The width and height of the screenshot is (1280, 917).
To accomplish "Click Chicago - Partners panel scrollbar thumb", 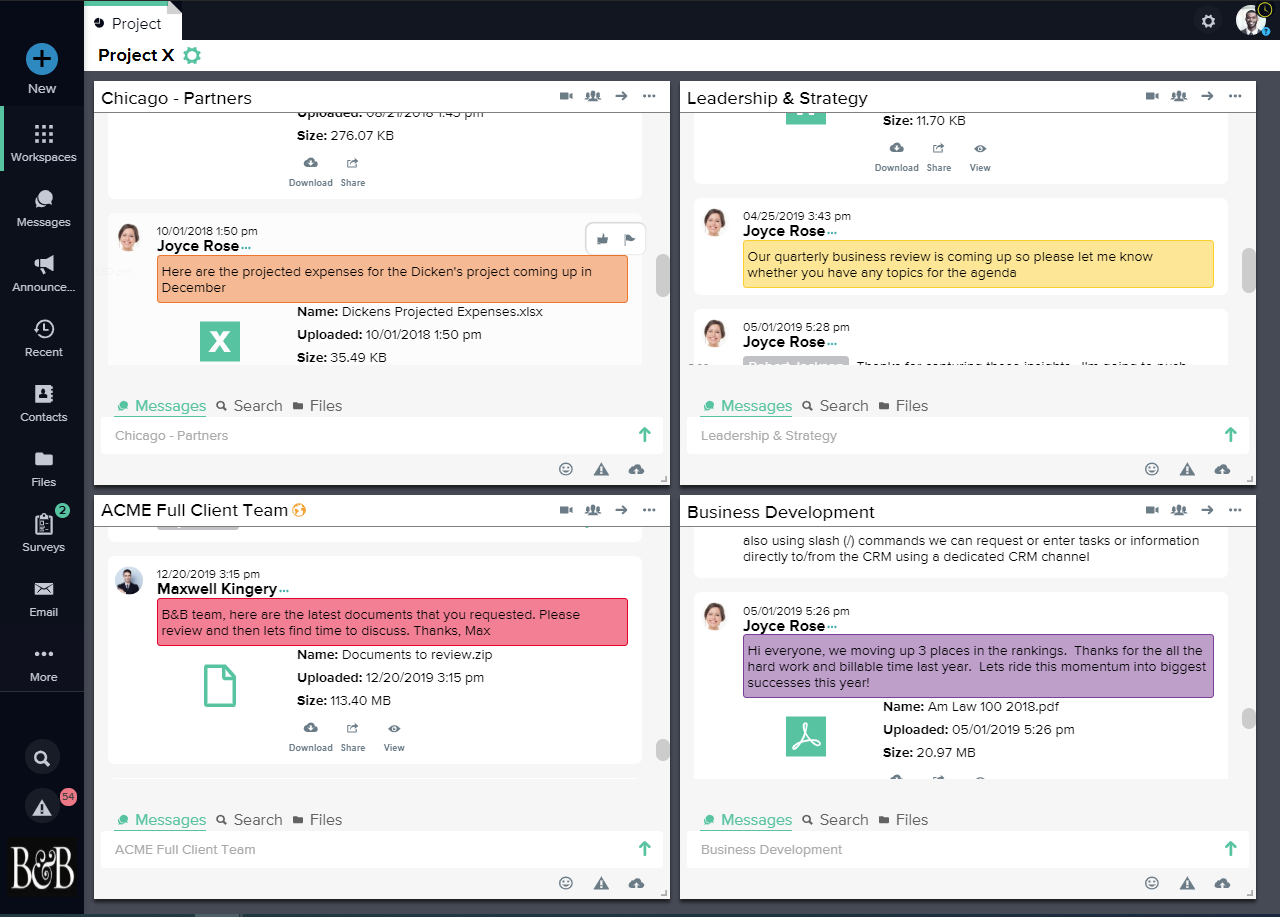I will [662, 275].
